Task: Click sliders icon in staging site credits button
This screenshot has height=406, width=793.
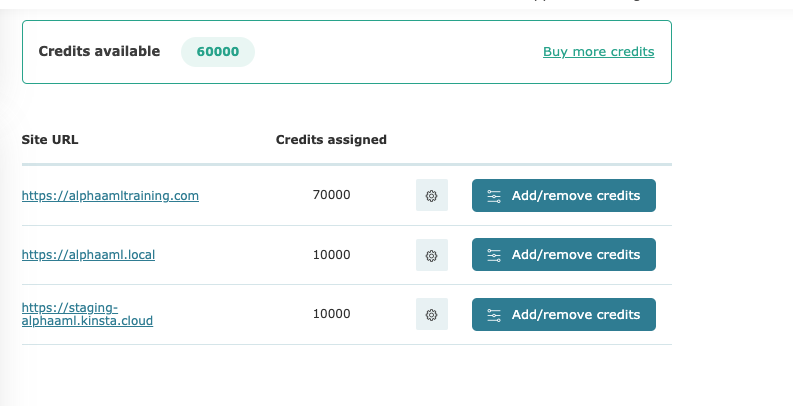Action: (494, 314)
